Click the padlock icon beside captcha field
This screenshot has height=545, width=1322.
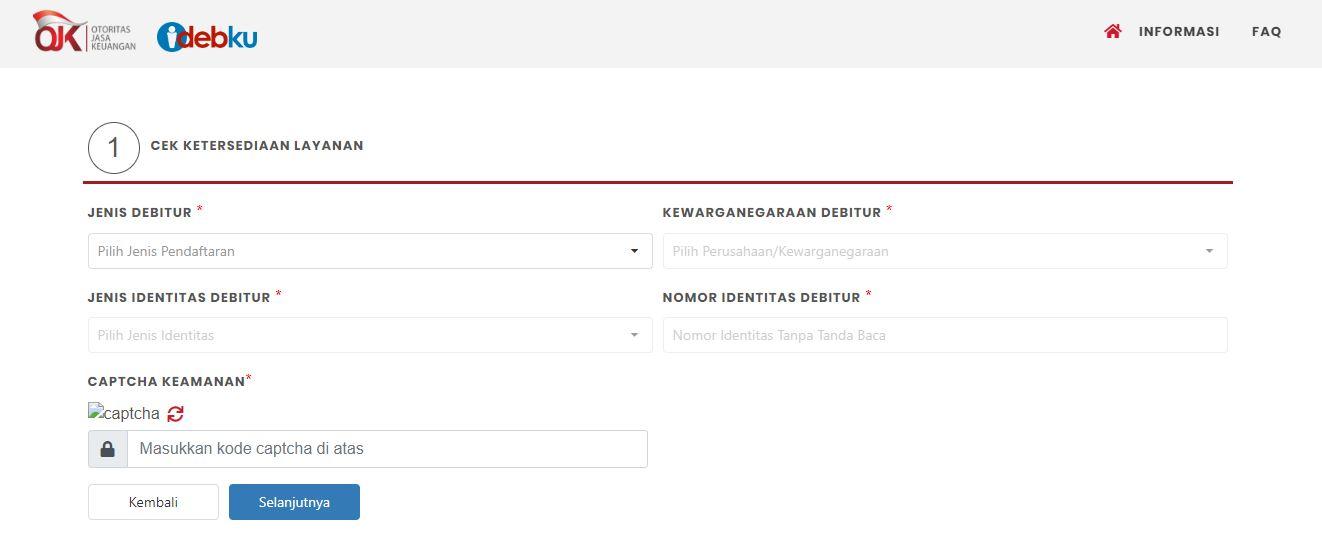(108, 449)
